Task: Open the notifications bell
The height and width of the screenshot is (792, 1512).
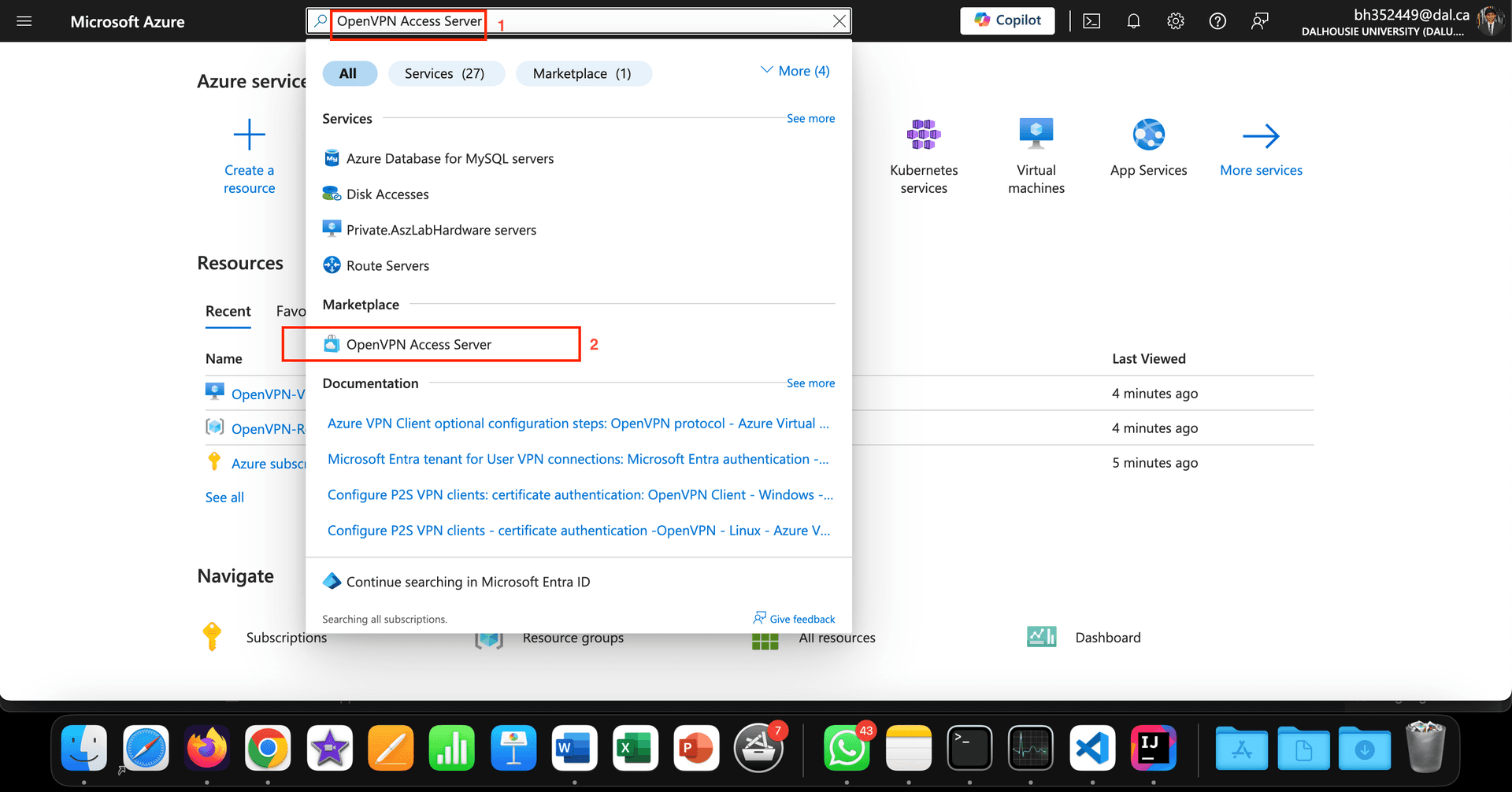Action: click(x=1133, y=21)
